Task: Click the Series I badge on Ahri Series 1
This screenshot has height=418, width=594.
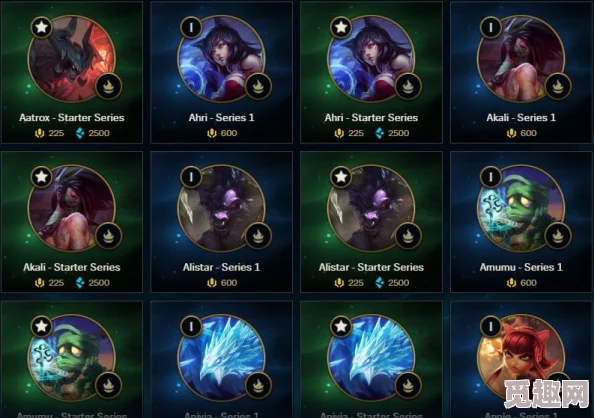Action: (191, 27)
